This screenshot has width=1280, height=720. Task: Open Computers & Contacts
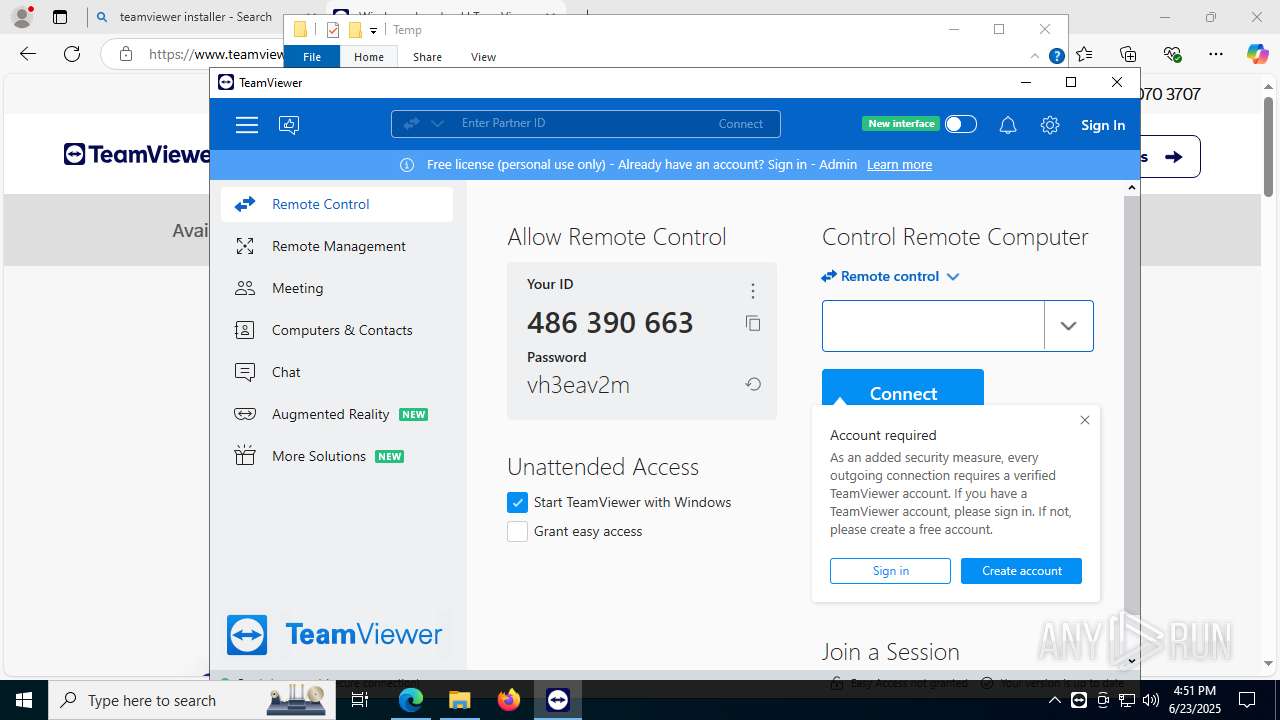[x=337, y=330]
